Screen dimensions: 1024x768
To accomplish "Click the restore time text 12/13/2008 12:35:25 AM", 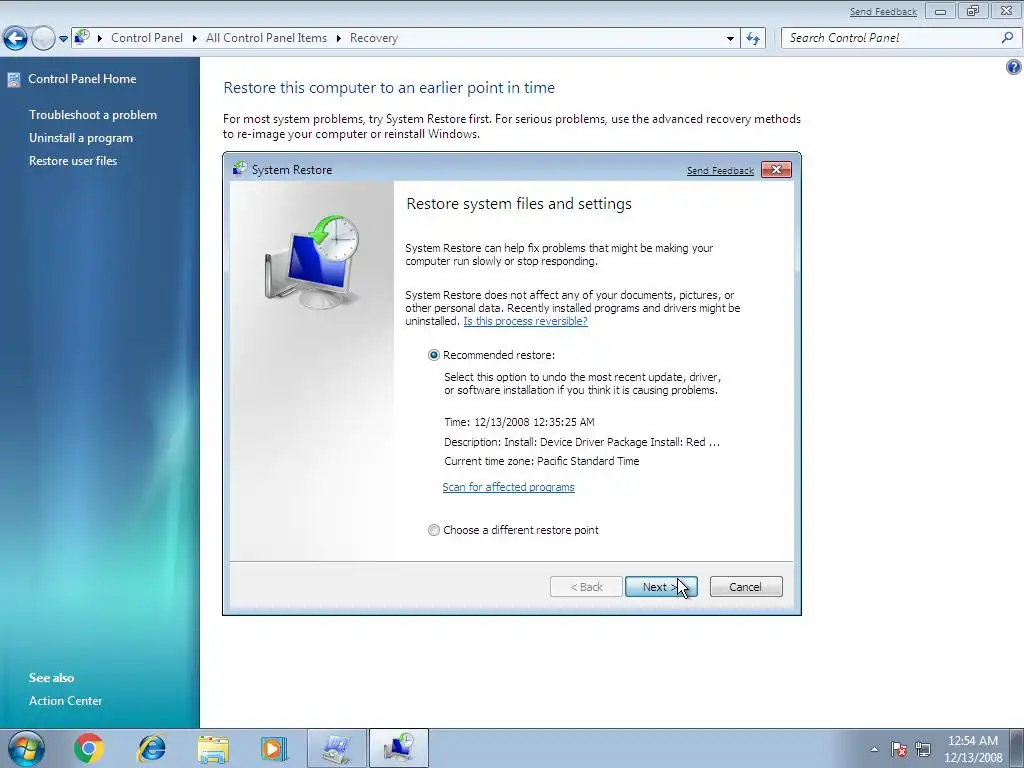I will pos(534,423).
